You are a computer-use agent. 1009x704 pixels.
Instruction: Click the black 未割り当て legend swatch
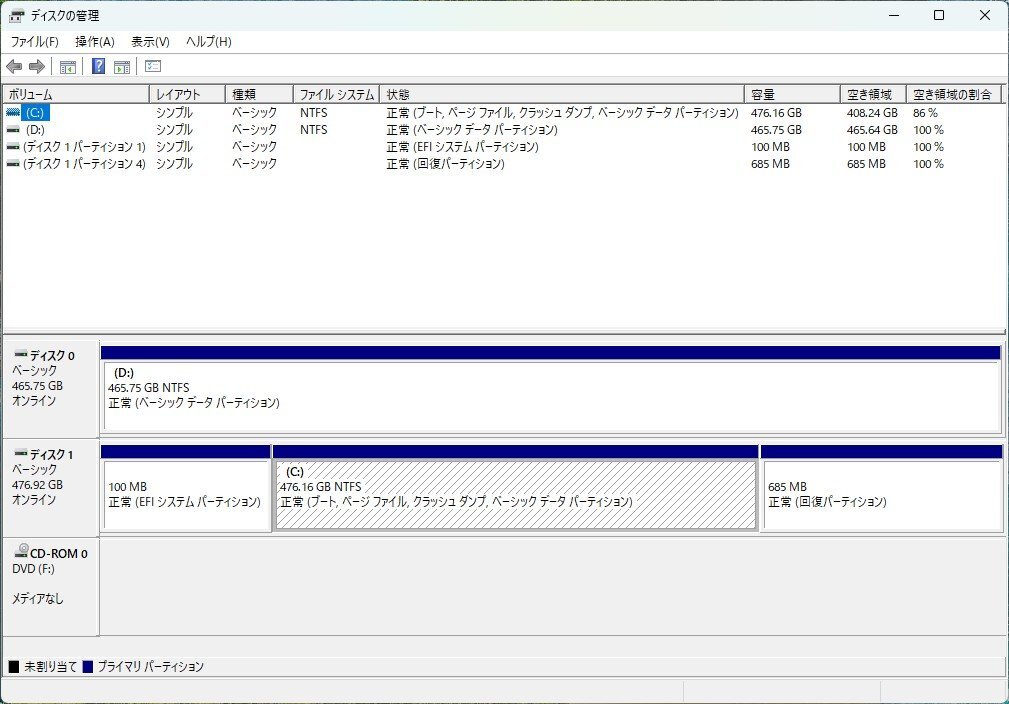14,667
